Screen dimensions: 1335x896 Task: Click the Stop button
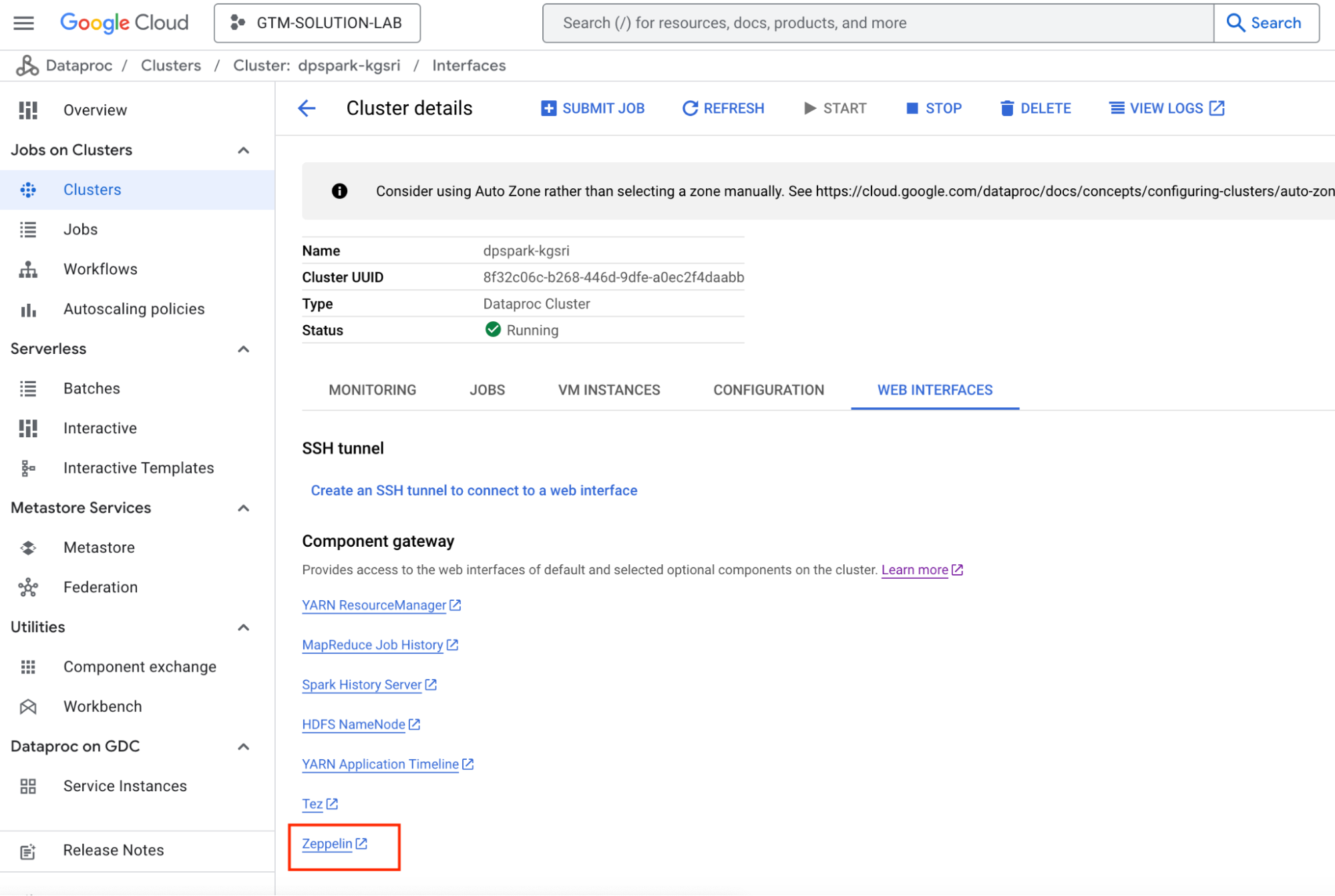tap(934, 108)
